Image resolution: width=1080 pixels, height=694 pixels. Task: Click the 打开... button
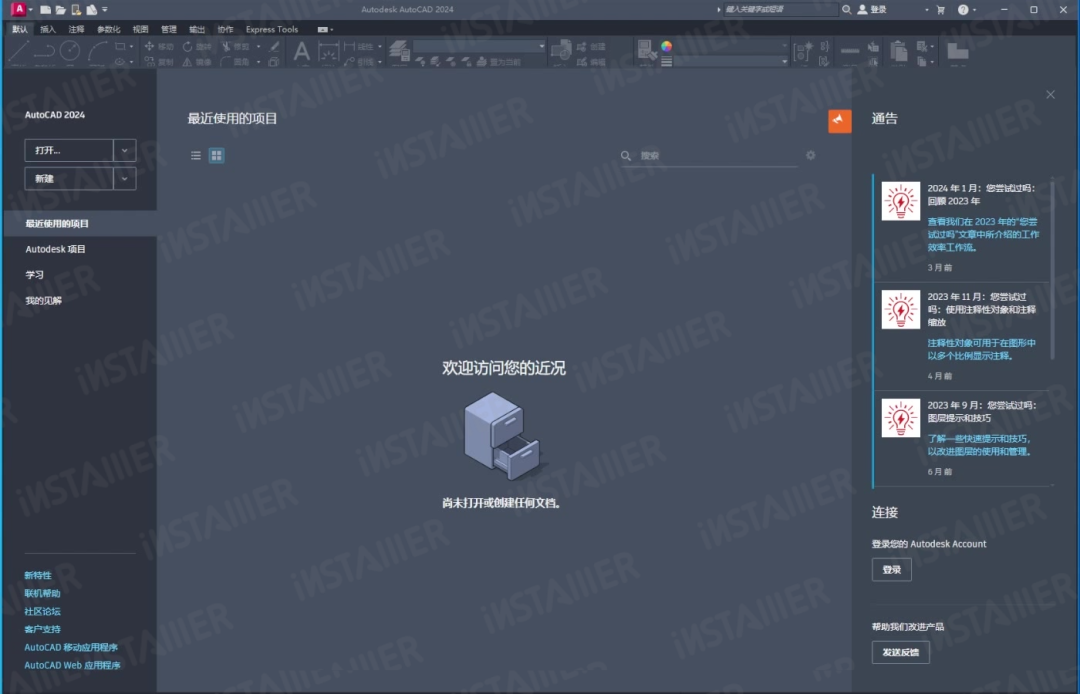click(x=69, y=150)
